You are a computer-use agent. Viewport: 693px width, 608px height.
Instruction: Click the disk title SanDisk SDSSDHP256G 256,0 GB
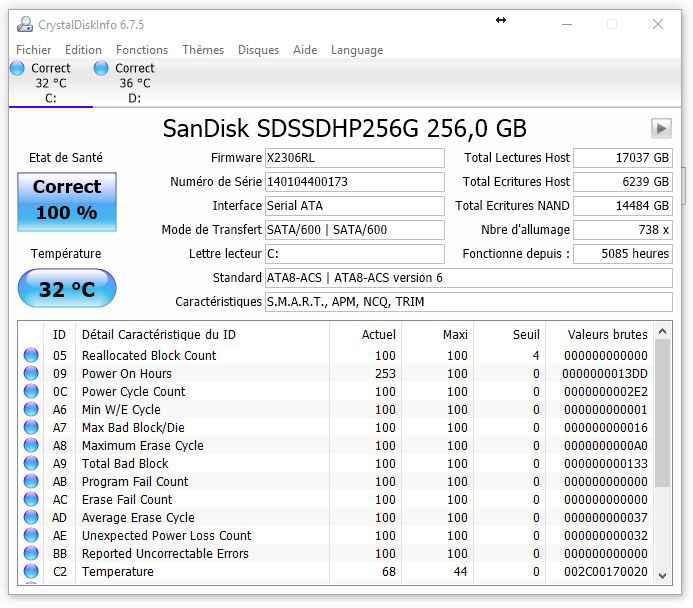pyautogui.click(x=344, y=129)
